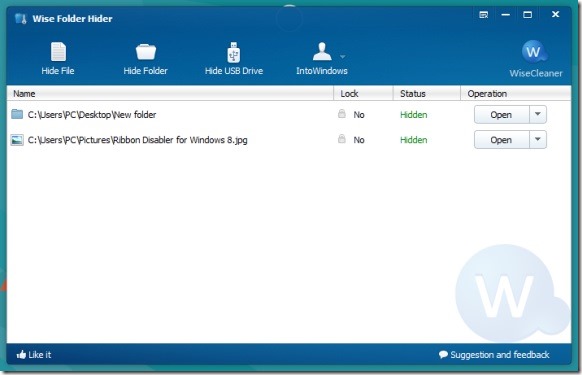Click the Hide USB Drive icon
Screen dimensions: 582x375
pos(233,52)
